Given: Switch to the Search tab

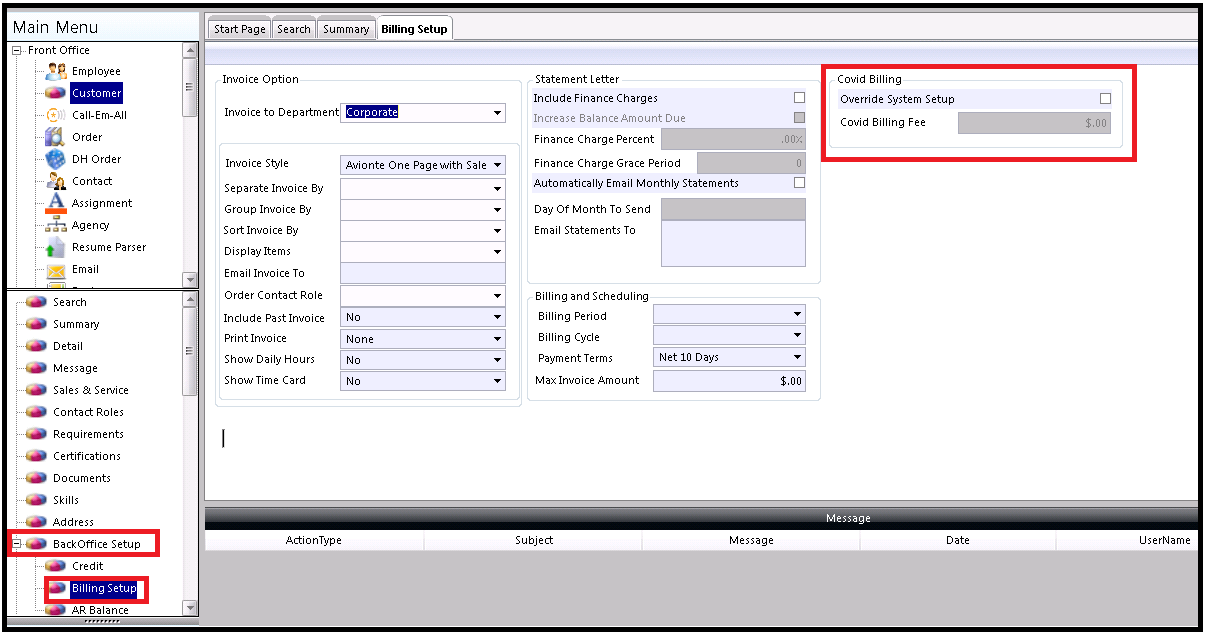Looking at the screenshot, I should click(x=294, y=29).
